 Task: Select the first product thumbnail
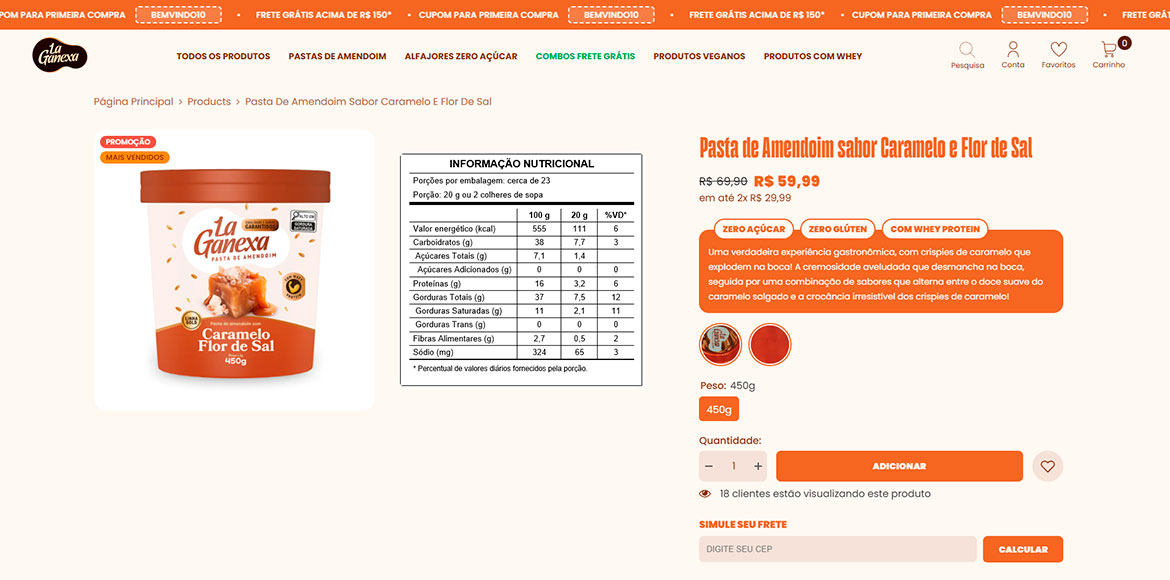pyautogui.click(x=720, y=344)
